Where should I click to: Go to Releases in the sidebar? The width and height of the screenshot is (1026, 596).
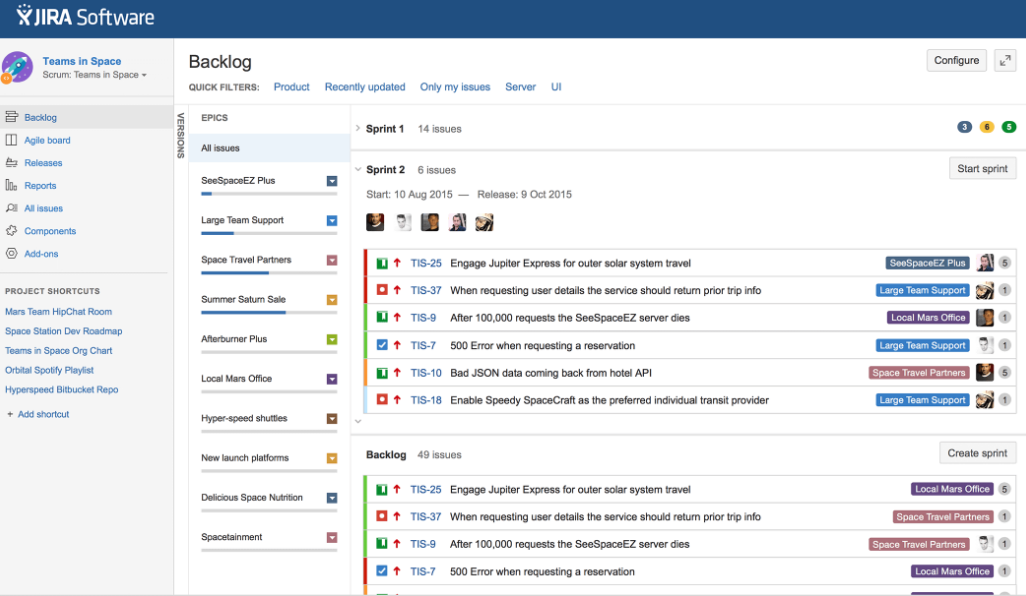(43, 163)
